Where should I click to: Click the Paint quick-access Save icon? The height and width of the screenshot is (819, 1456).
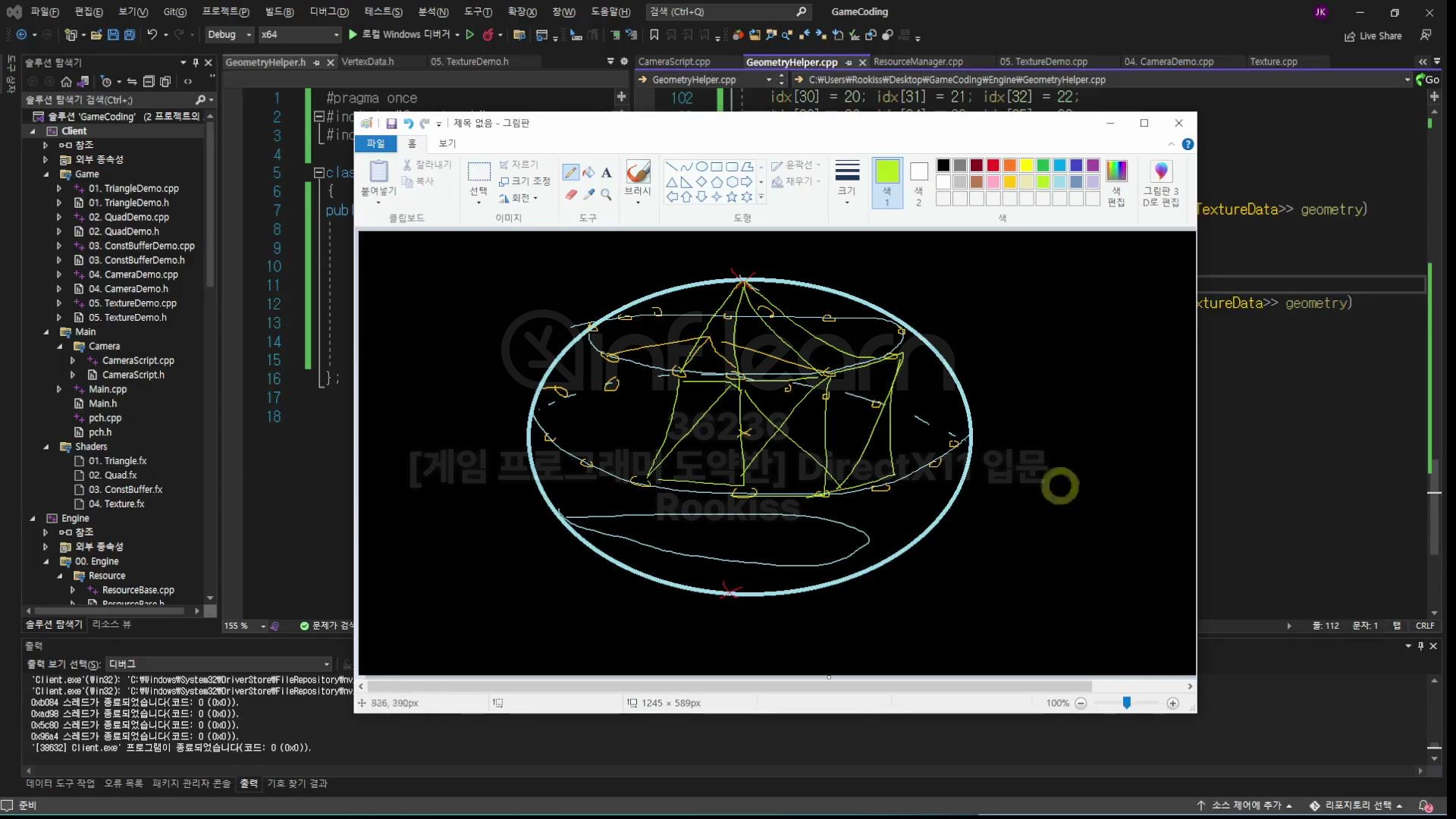[391, 124]
